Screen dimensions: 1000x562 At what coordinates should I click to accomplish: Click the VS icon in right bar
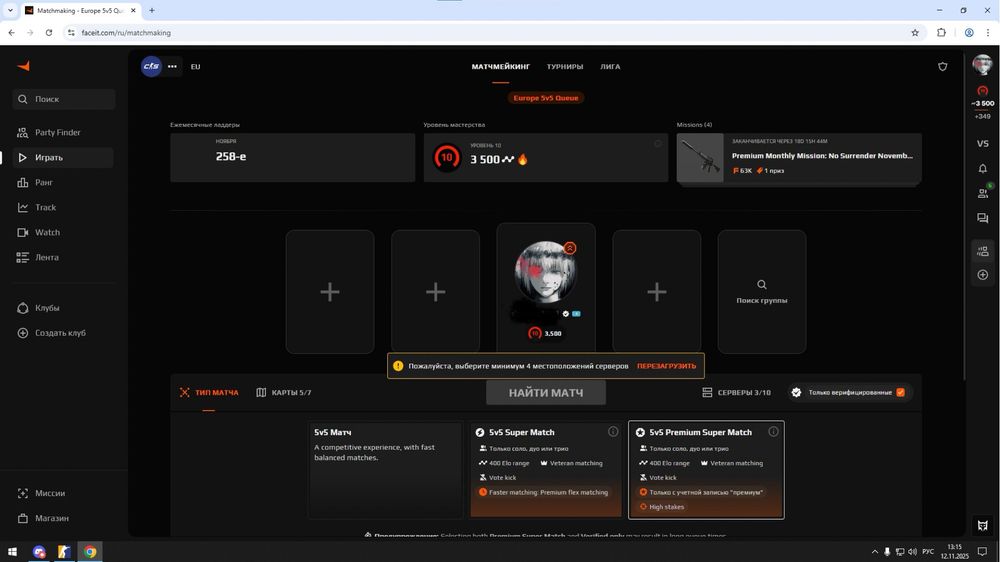tap(983, 144)
